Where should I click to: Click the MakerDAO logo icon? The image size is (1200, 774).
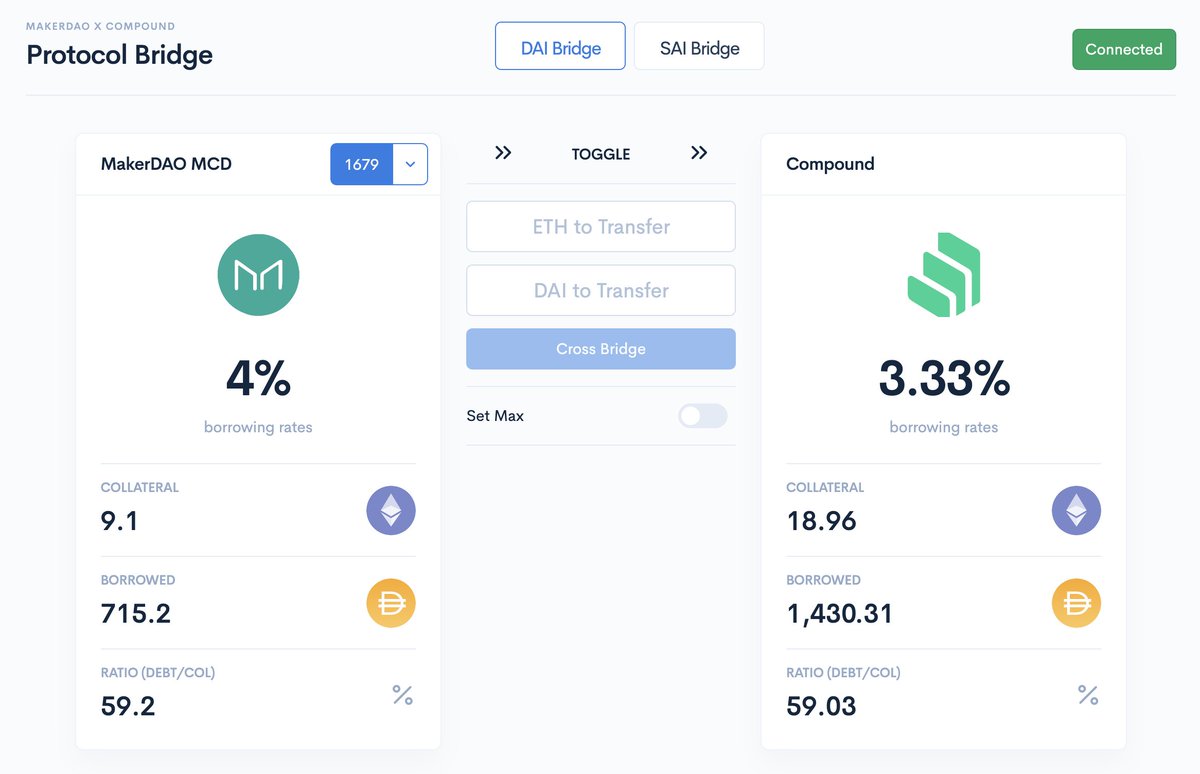point(258,275)
